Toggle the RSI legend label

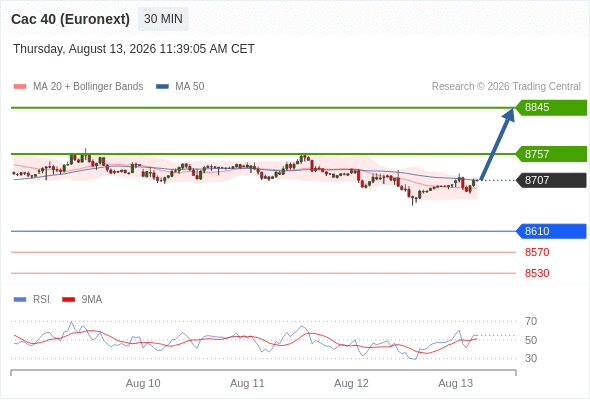coord(41,300)
